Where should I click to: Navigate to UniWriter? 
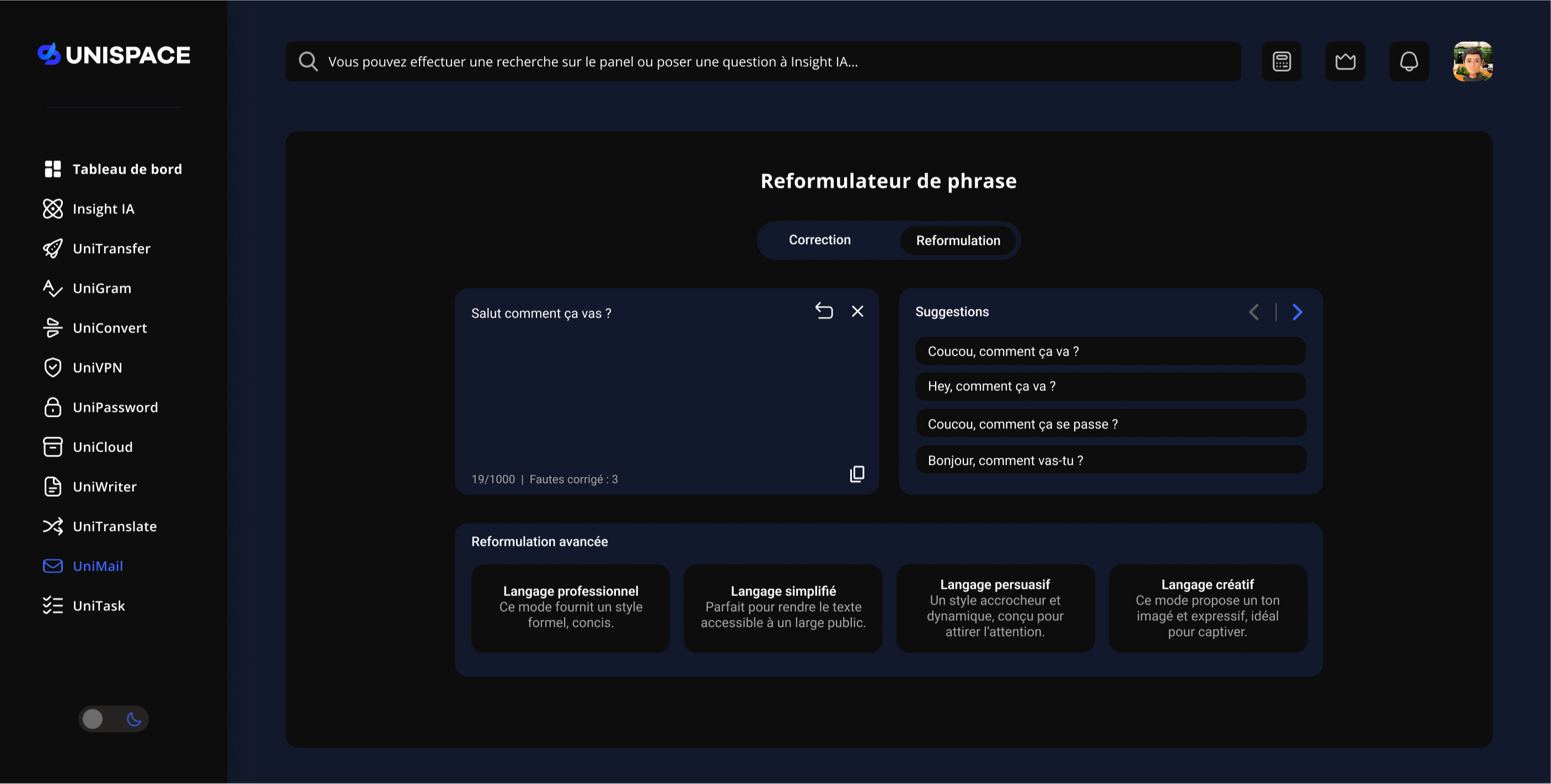[x=90, y=487]
